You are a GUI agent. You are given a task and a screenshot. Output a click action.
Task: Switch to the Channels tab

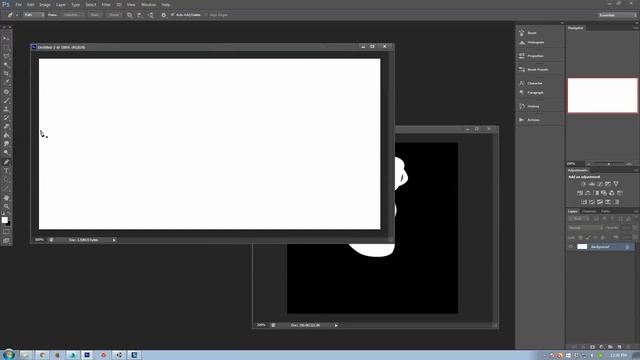[589, 211]
